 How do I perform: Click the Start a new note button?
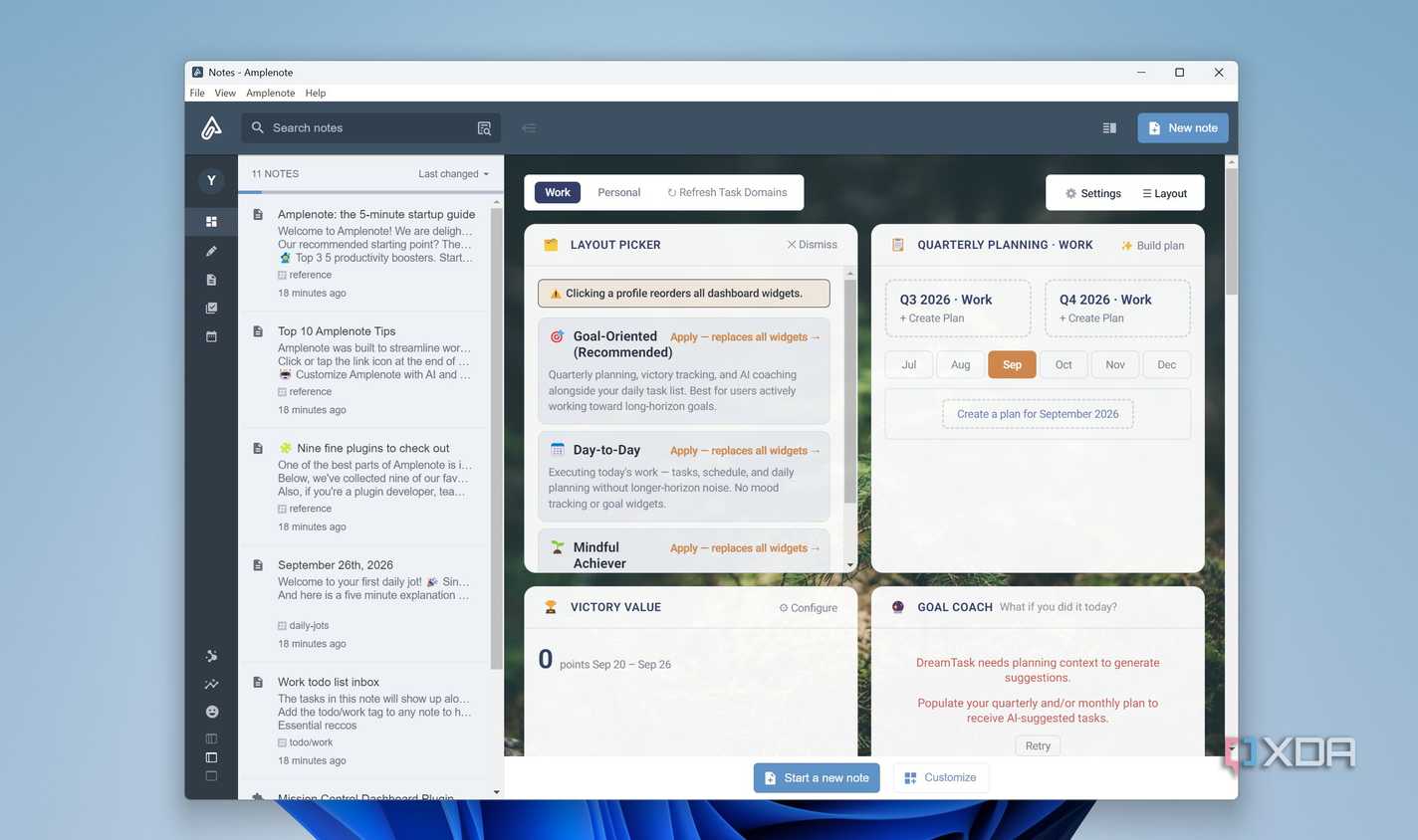click(817, 778)
